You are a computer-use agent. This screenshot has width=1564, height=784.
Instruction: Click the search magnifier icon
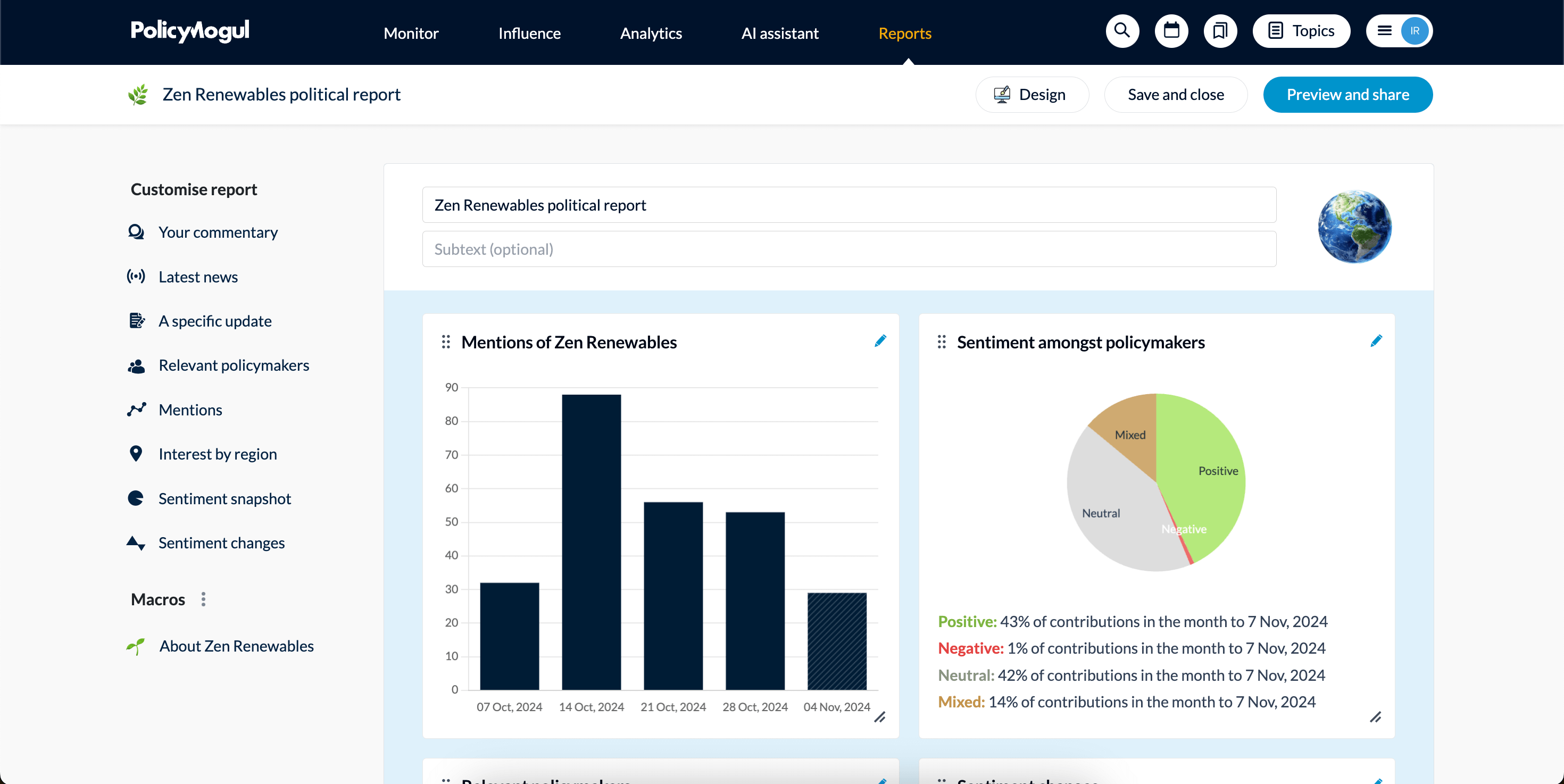click(x=1122, y=31)
